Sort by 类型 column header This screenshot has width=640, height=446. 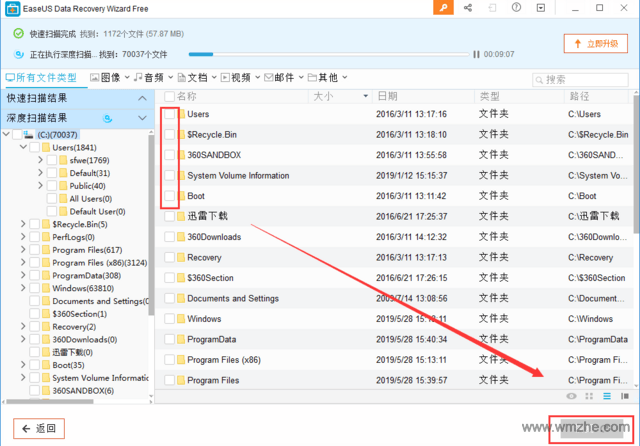pos(490,96)
